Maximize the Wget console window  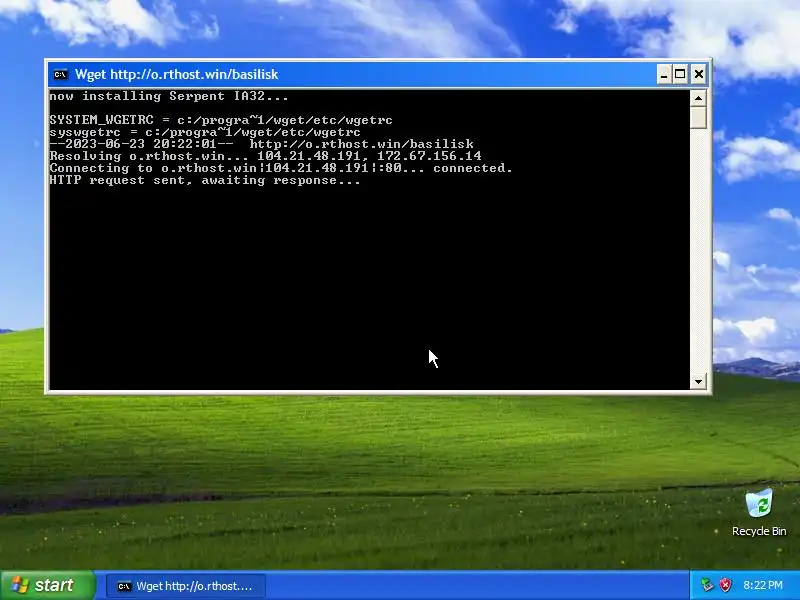[680, 74]
